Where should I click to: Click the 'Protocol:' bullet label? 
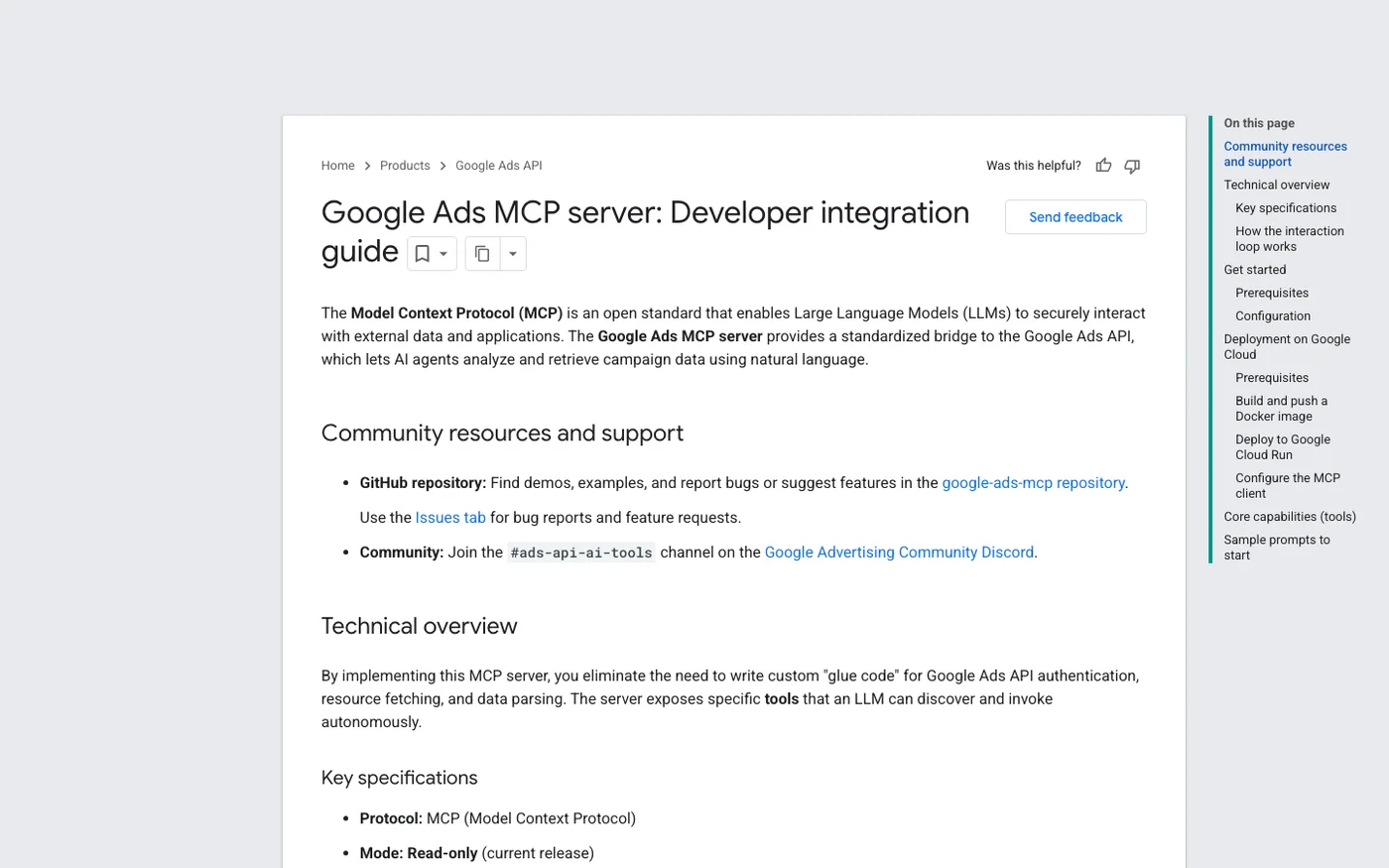[x=391, y=818]
